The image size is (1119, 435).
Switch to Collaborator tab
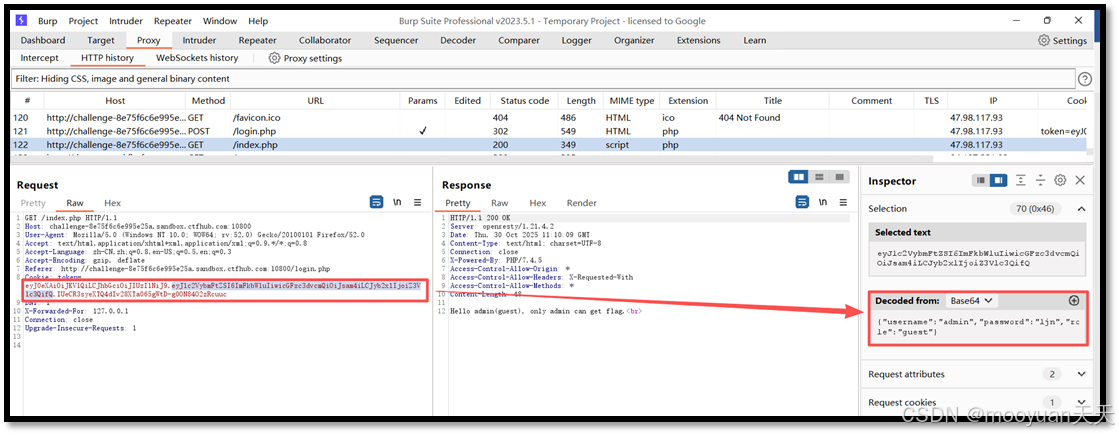click(325, 41)
